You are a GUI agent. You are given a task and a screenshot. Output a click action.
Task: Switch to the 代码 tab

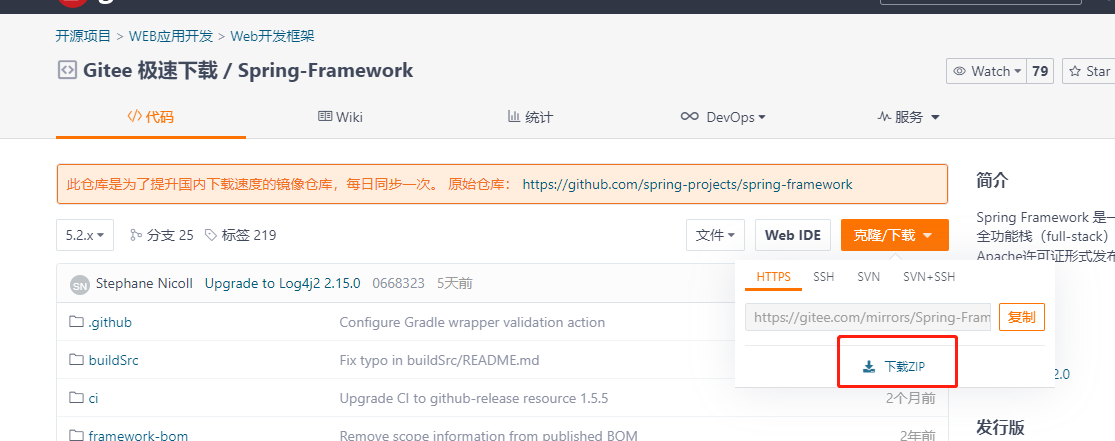tap(151, 117)
